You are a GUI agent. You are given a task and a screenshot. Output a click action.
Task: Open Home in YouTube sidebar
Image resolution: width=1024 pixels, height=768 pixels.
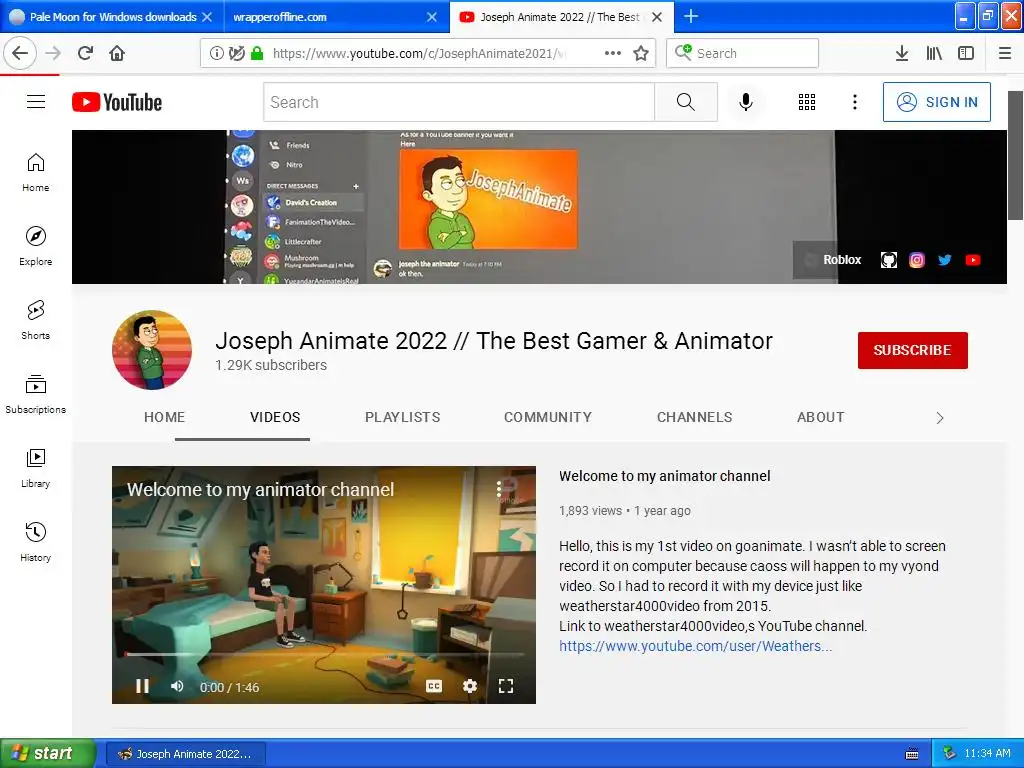pos(36,172)
